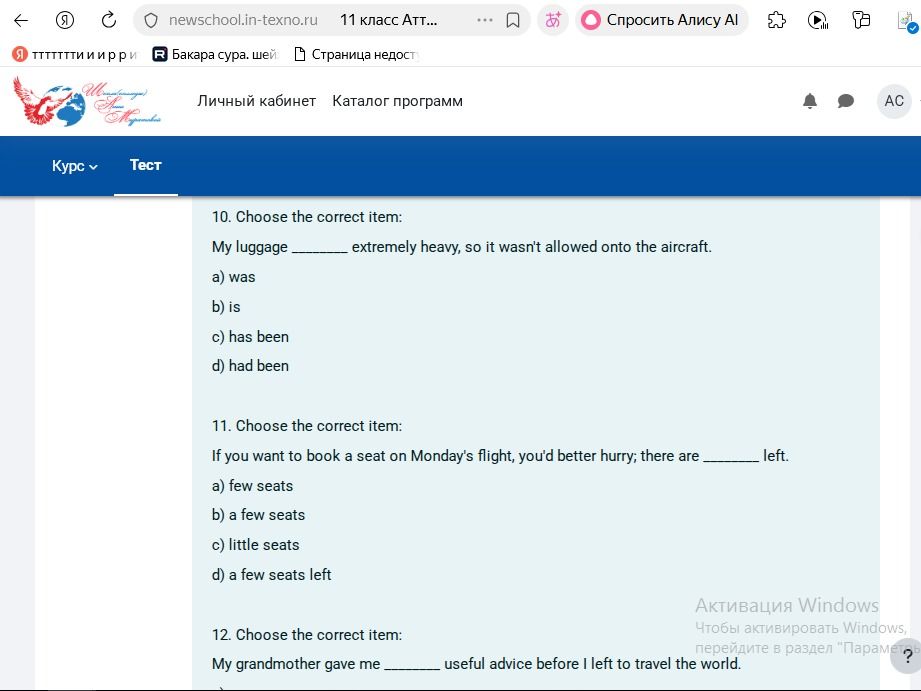Click the question mark help button
The height and width of the screenshot is (691, 921).
(x=907, y=656)
